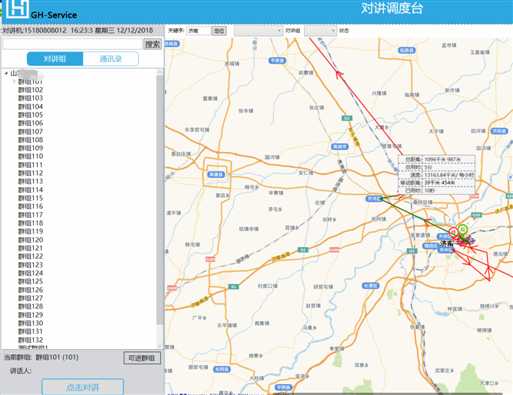The height and width of the screenshot is (395, 513).
Task: Switch to the 通讯录 tab
Action: (111, 59)
